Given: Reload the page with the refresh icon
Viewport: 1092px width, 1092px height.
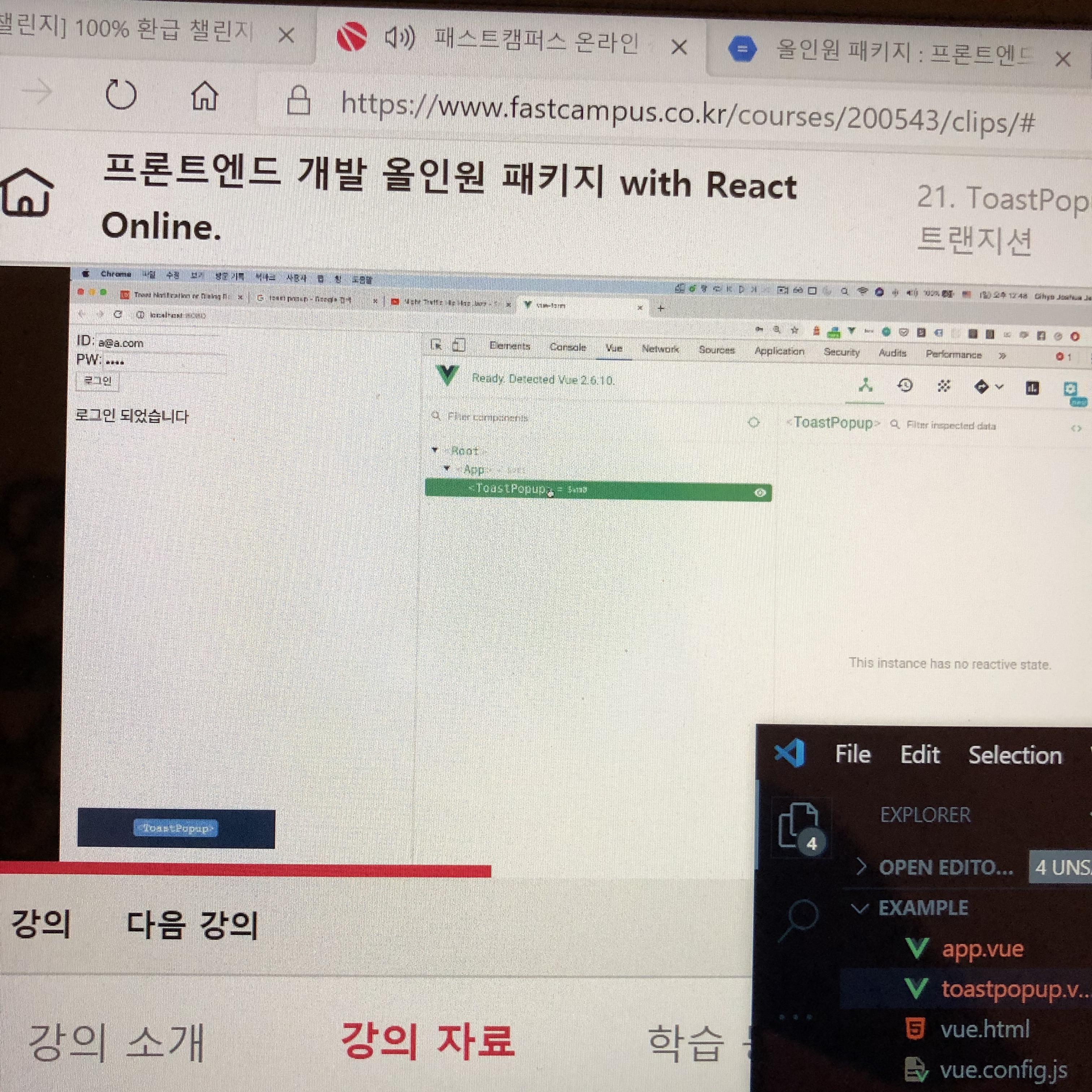Looking at the screenshot, I should pos(121,94).
